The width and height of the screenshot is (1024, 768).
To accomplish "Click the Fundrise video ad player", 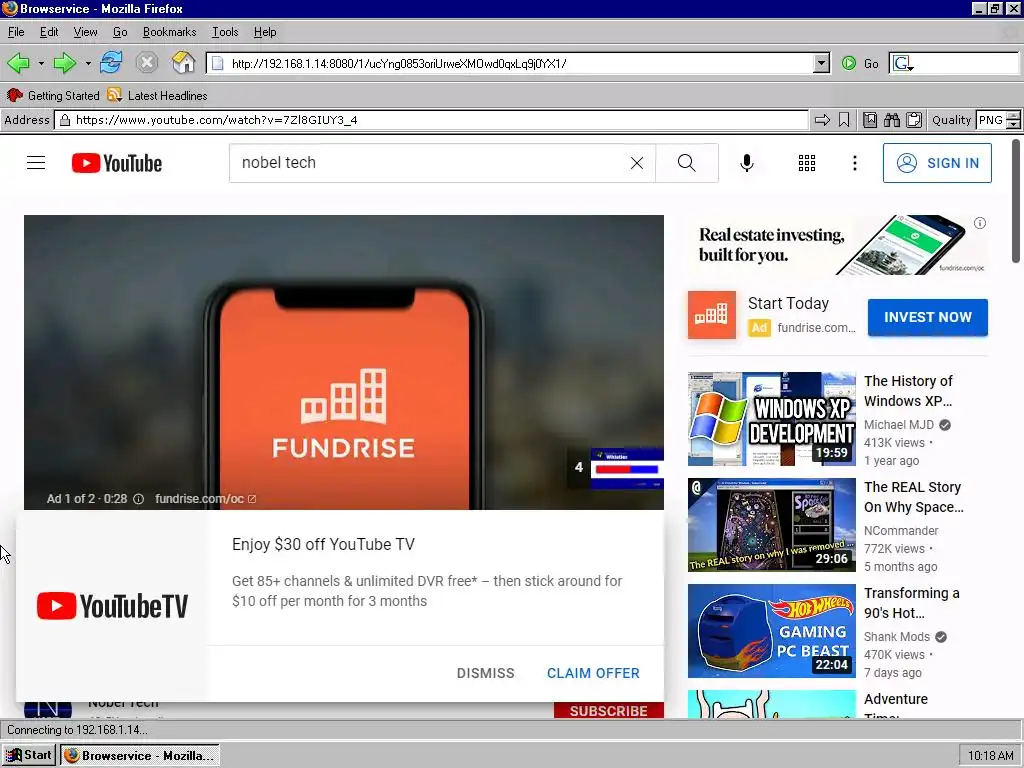I will [x=344, y=362].
